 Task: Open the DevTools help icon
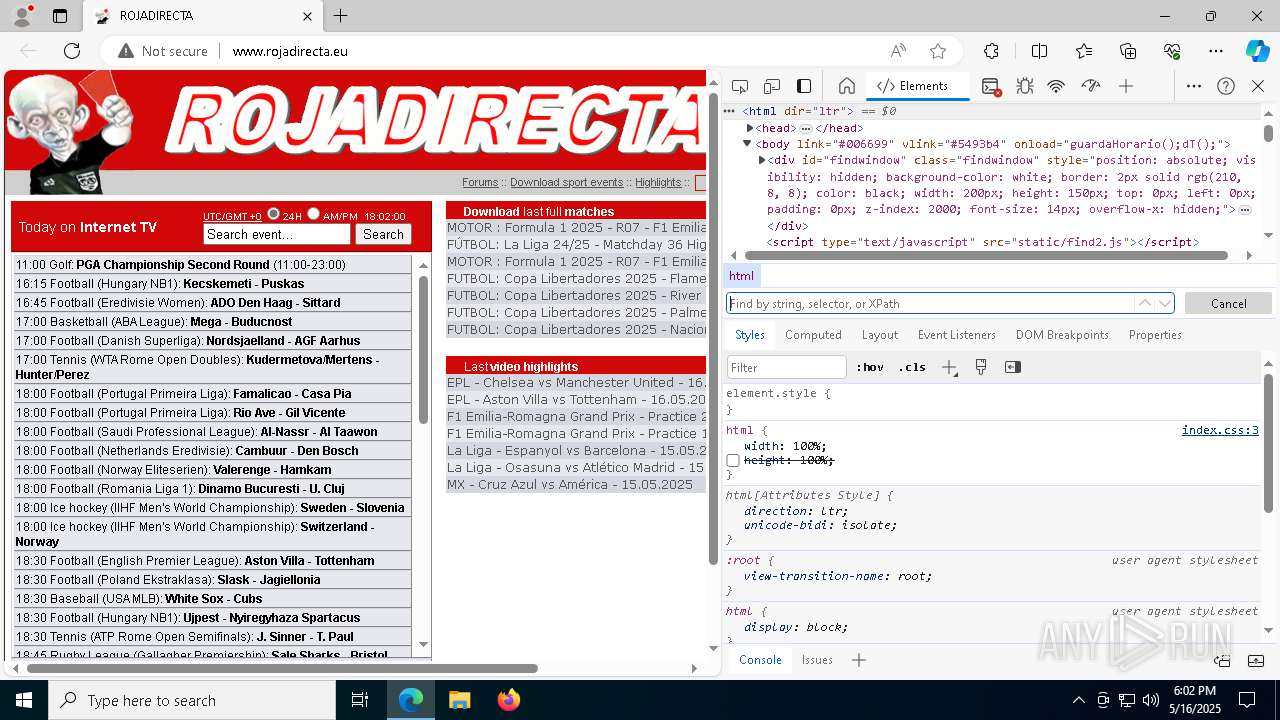(x=1226, y=86)
